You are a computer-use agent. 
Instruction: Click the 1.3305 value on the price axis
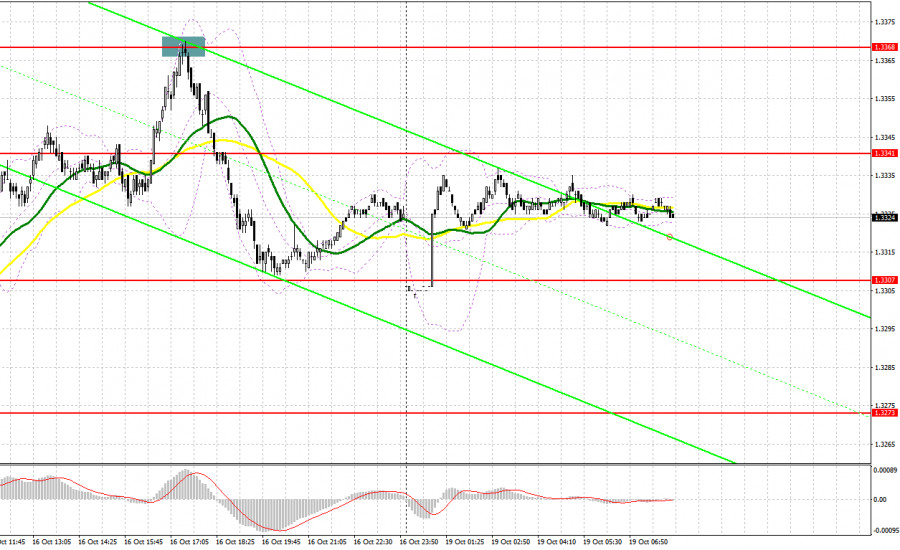885,291
